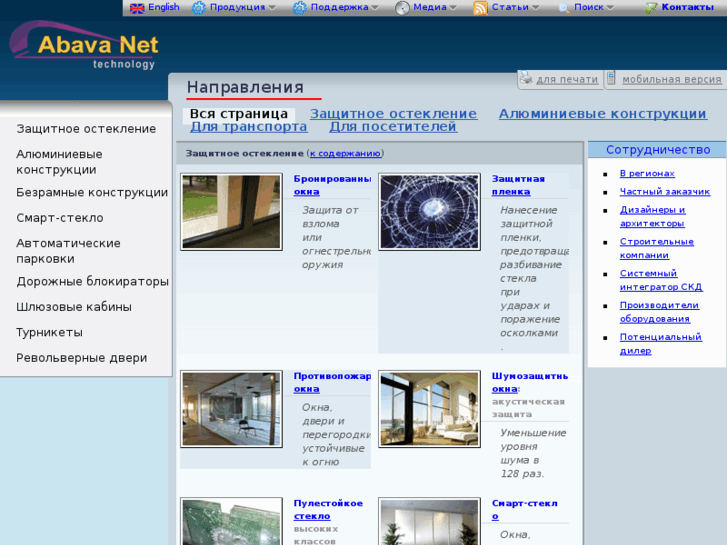Switch to the Для транспорта tab

[249, 127]
